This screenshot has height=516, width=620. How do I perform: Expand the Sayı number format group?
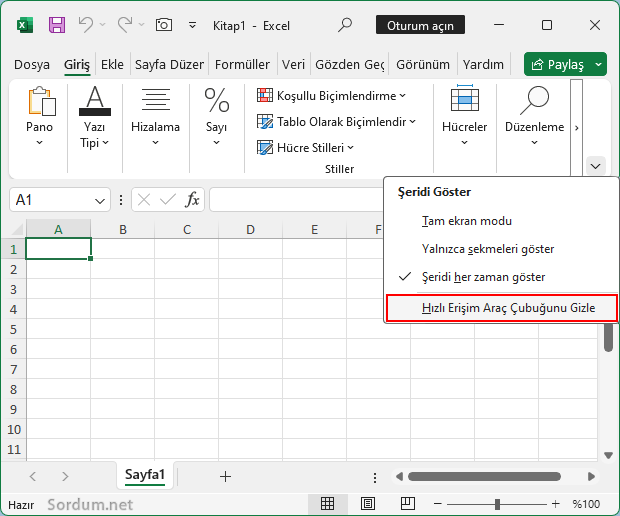tap(216, 117)
